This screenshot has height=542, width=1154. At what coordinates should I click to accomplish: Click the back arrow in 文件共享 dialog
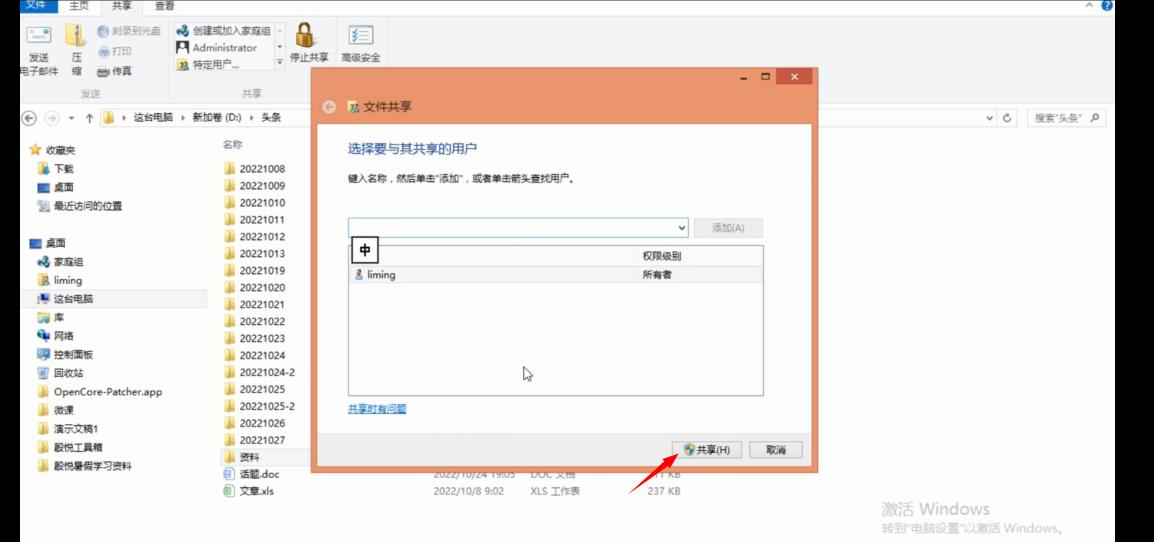pyautogui.click(x=330, y=107)
